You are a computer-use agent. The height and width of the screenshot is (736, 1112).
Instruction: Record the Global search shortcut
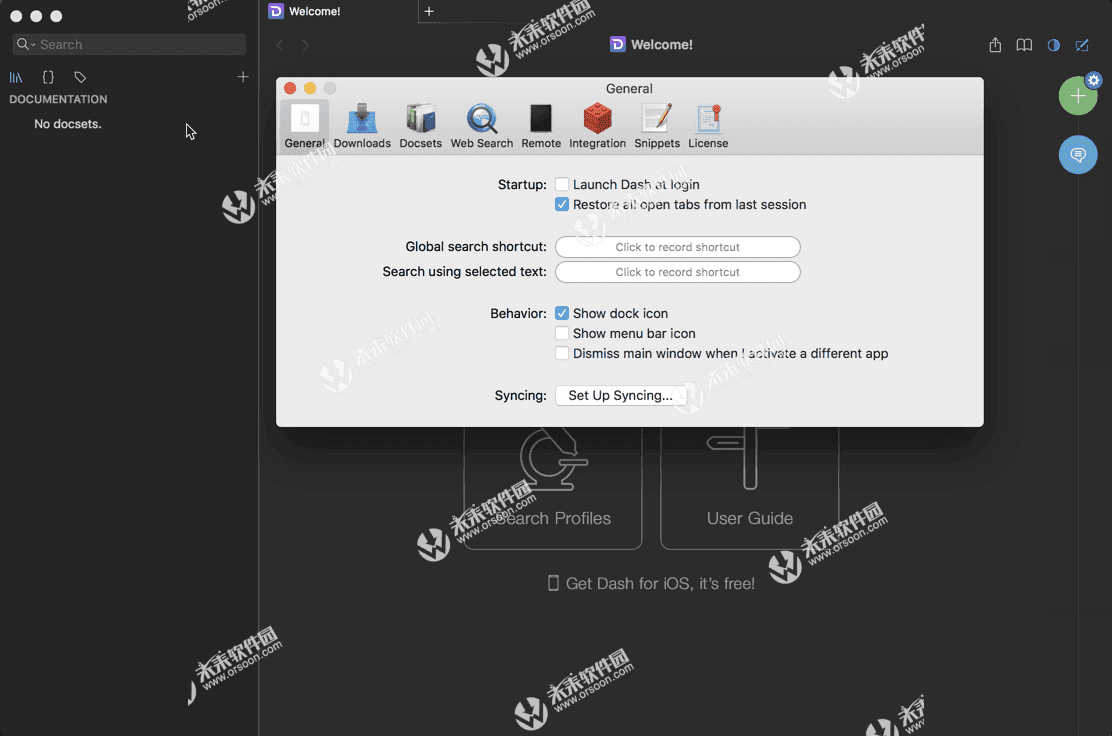(677, 247)
